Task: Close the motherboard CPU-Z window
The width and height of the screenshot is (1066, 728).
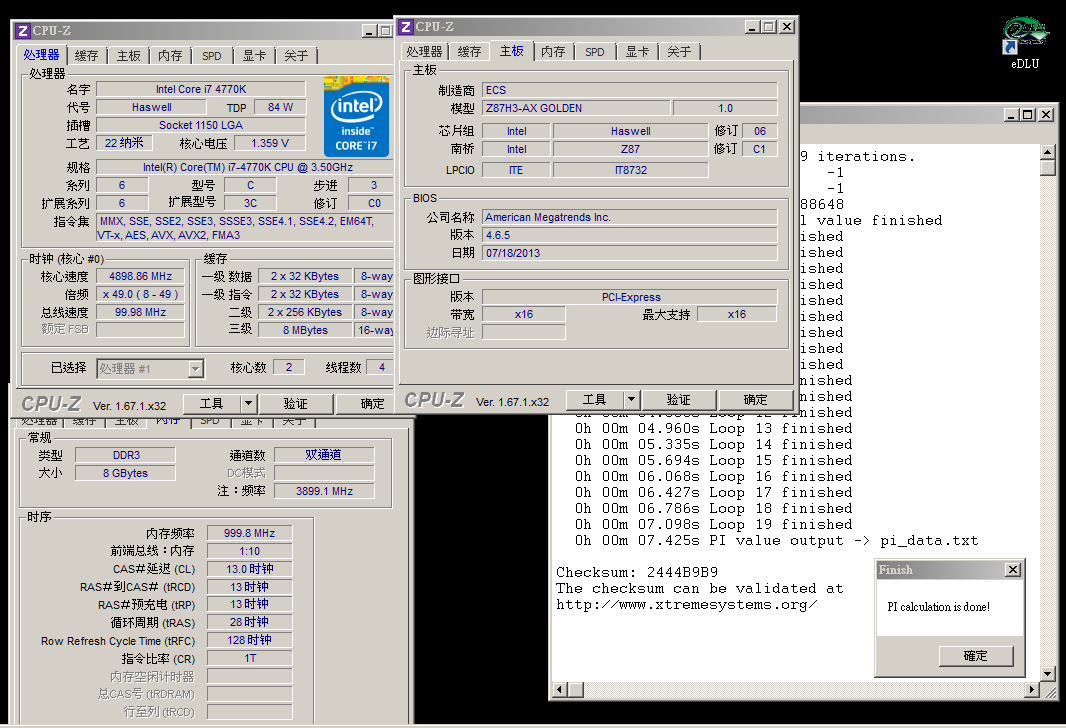Action: click(x=787, y=27)
